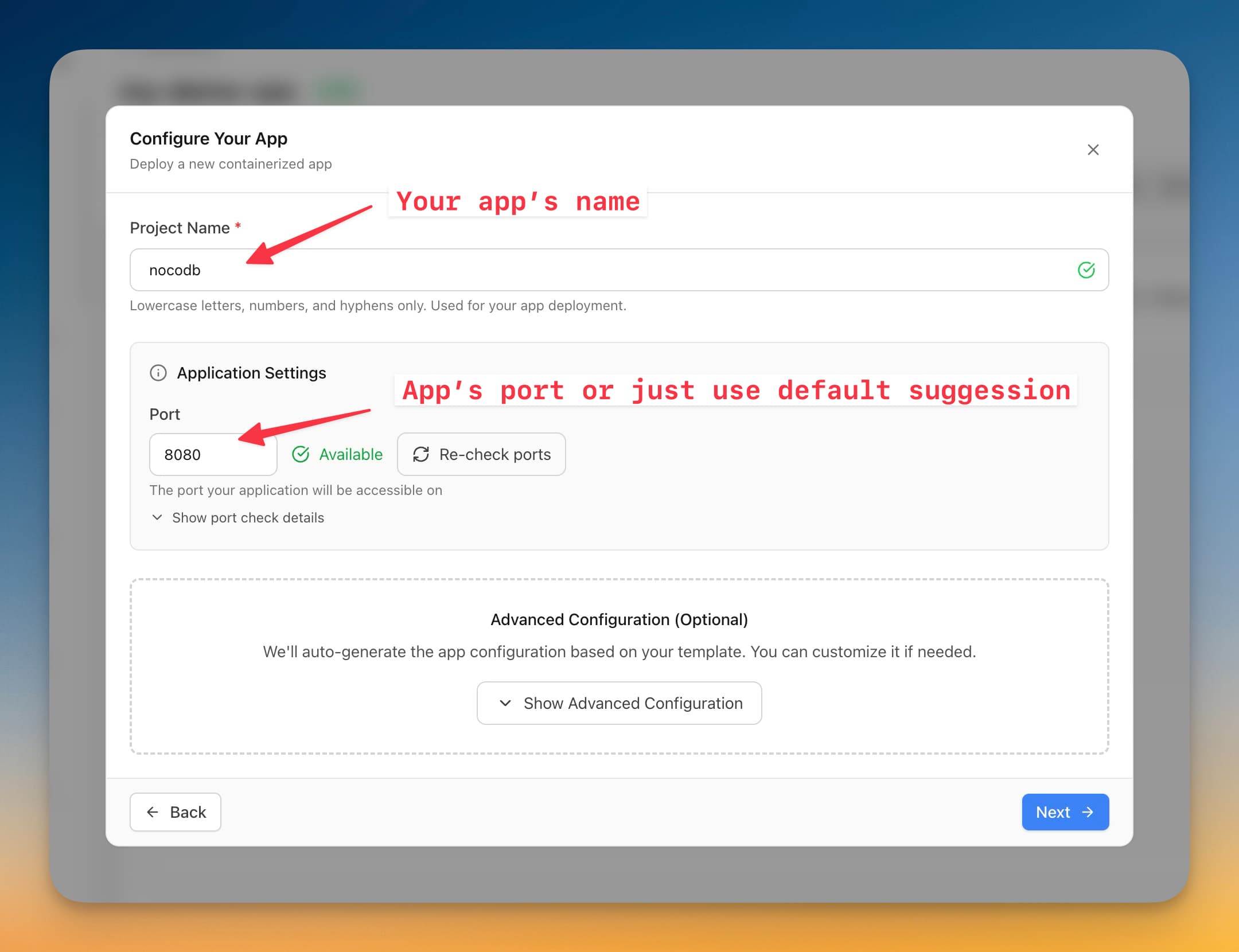Click the X icon to close the dialog
The width and height of the screenshot is (1239, 952).
click(x=1093, y=150)
